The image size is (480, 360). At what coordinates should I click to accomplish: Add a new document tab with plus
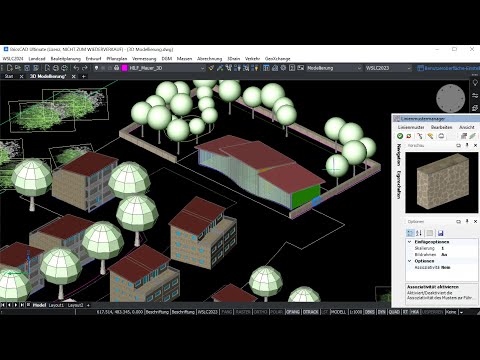(84, 76)
